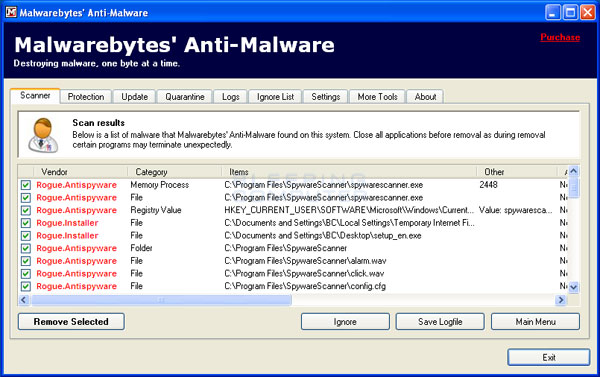Uncheck the setup_en.exe row checkbox
Image resolution: width=600 pixels, height=377 pixels.
point(26,236)
